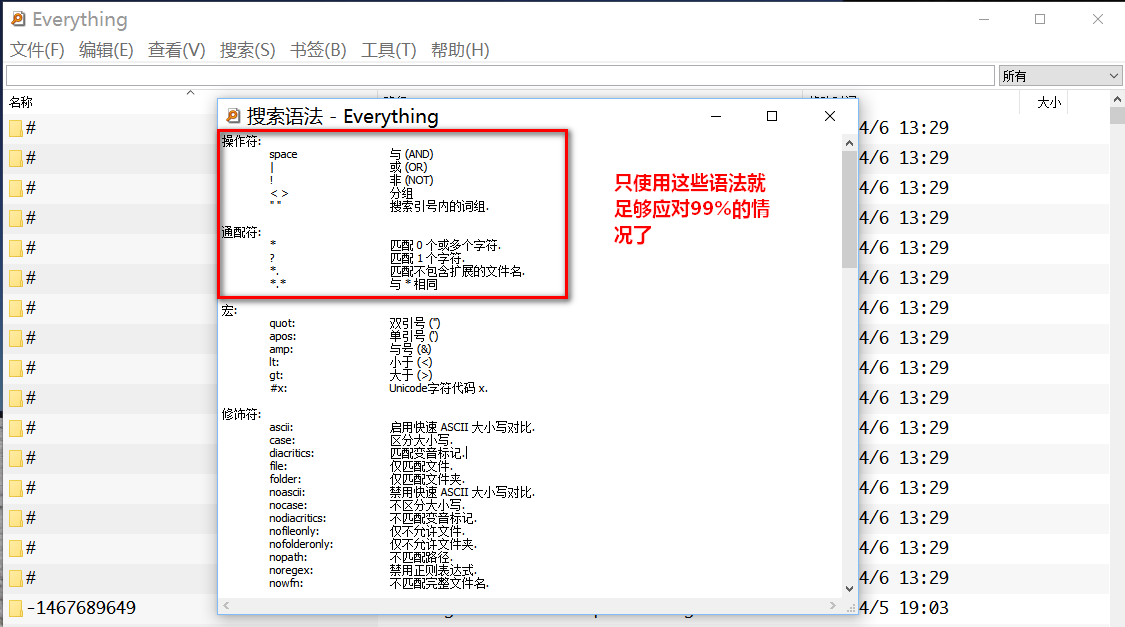Click the apos: macro entry

tap(283, 336)
